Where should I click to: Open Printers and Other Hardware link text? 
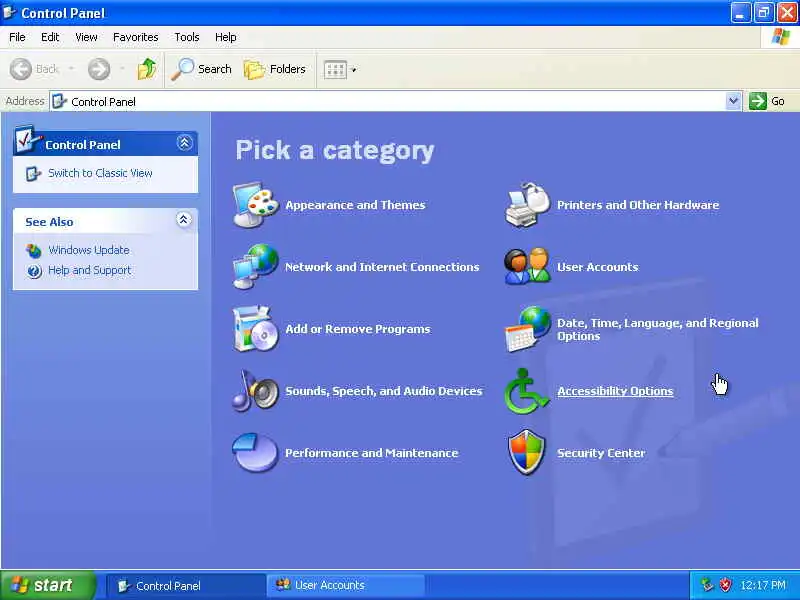pos(638,205)
